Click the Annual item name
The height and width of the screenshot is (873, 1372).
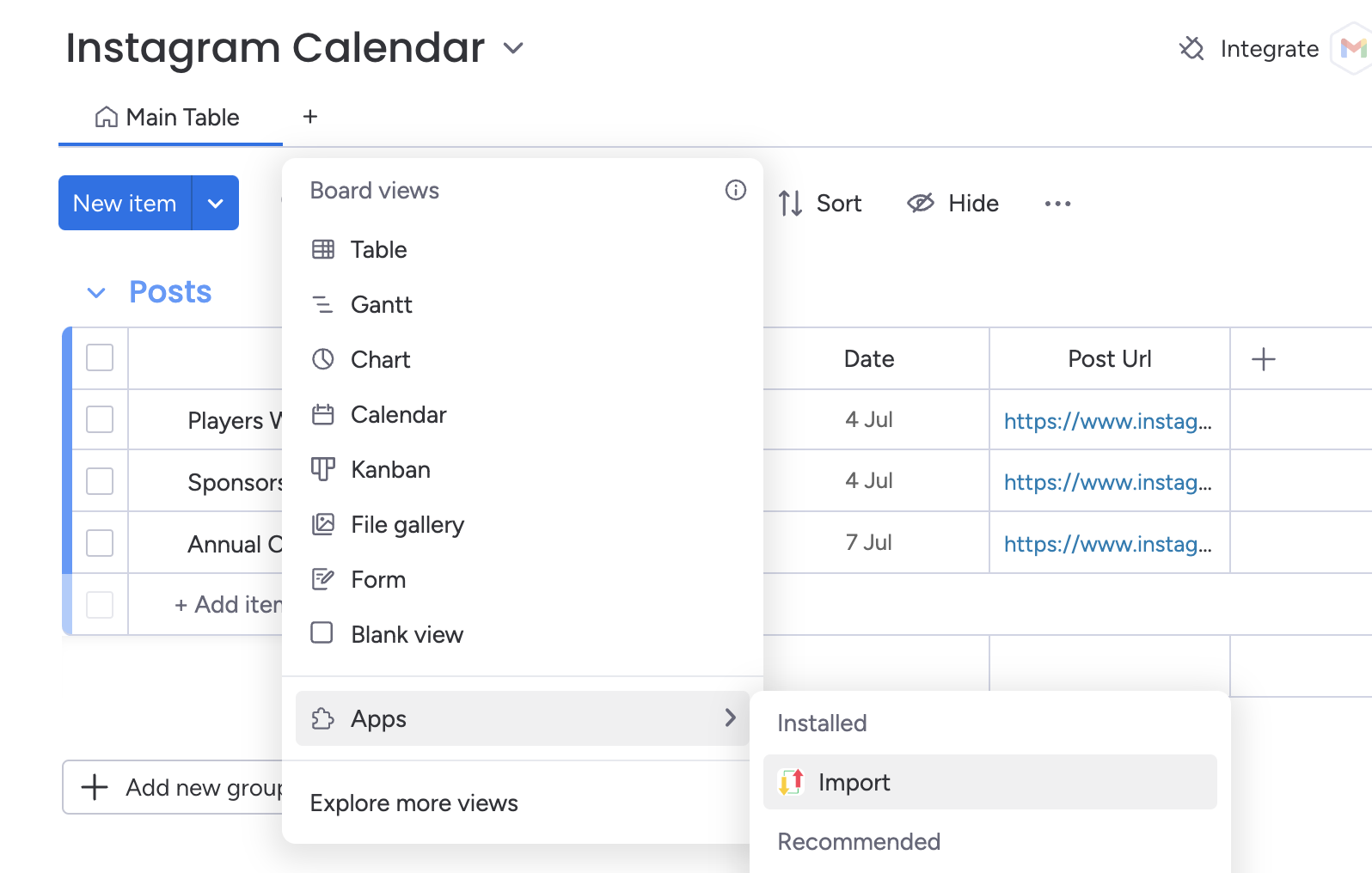[235, 545]
